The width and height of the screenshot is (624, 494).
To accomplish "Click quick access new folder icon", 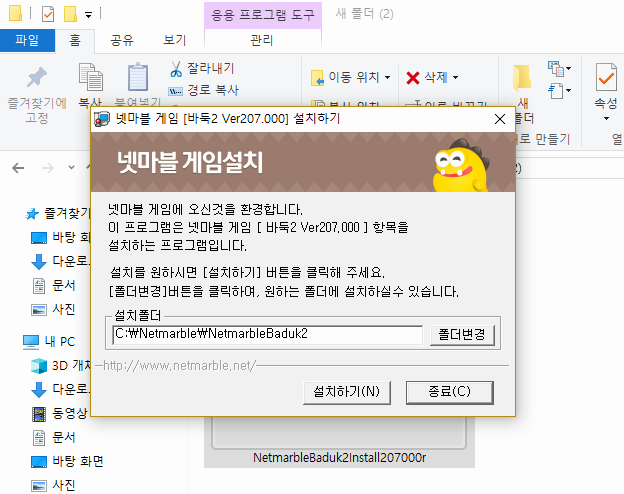I will 70,14.
